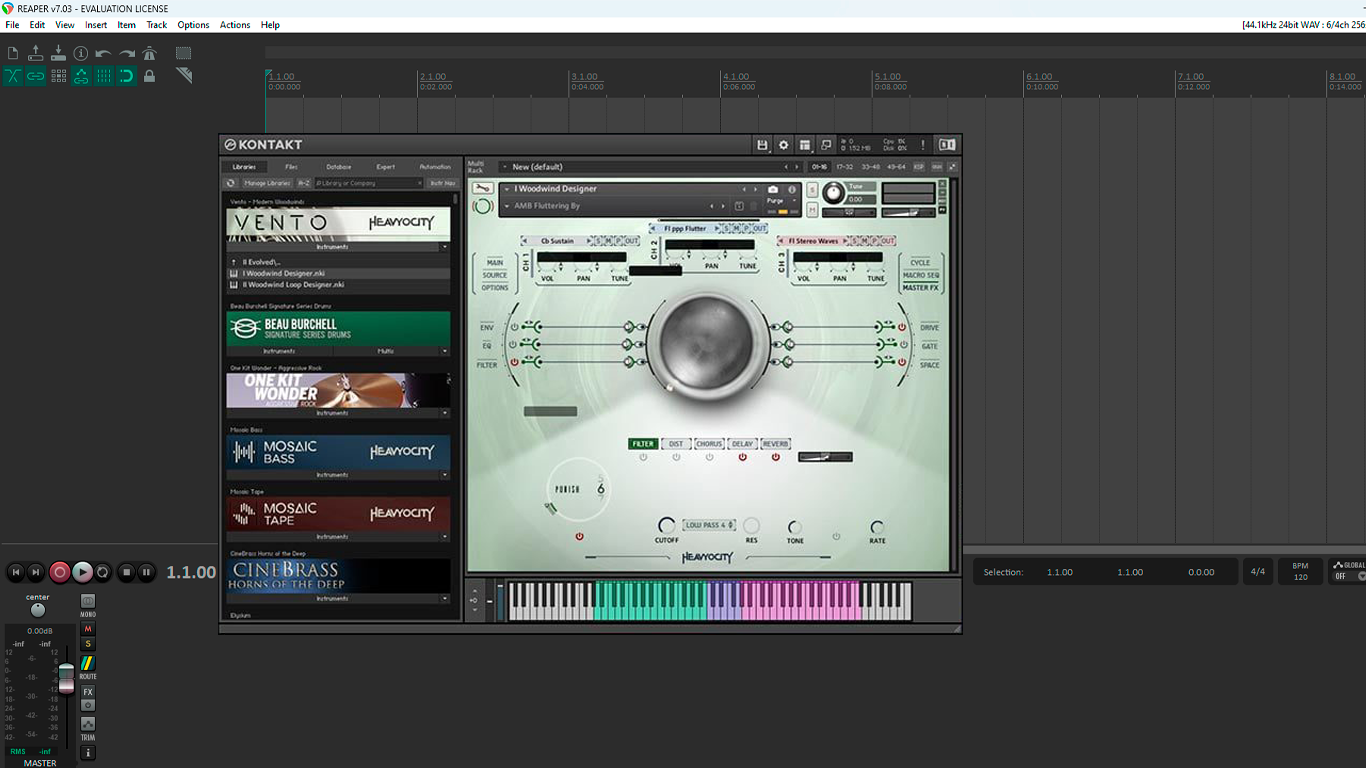Open the Insert menu
Screen dimensions: 1366x768
pos(96,25)
